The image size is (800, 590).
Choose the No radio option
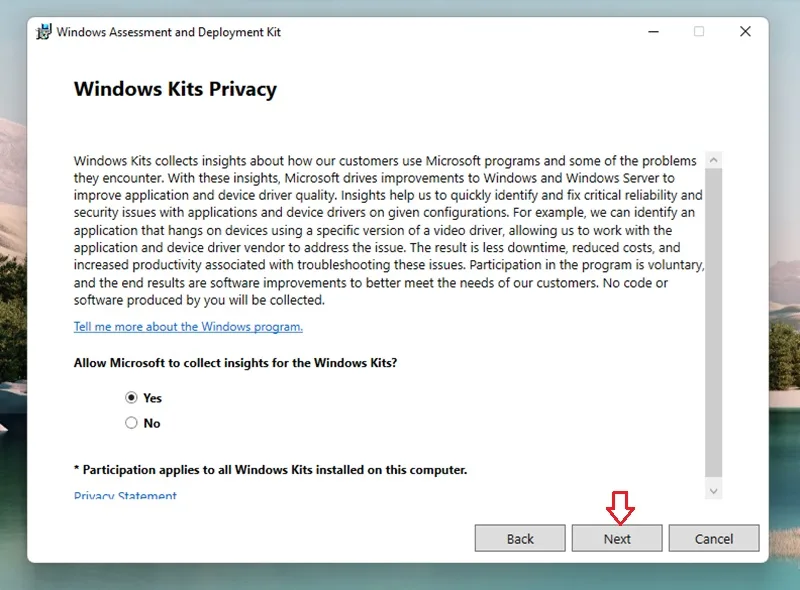[x=132, y=423]
